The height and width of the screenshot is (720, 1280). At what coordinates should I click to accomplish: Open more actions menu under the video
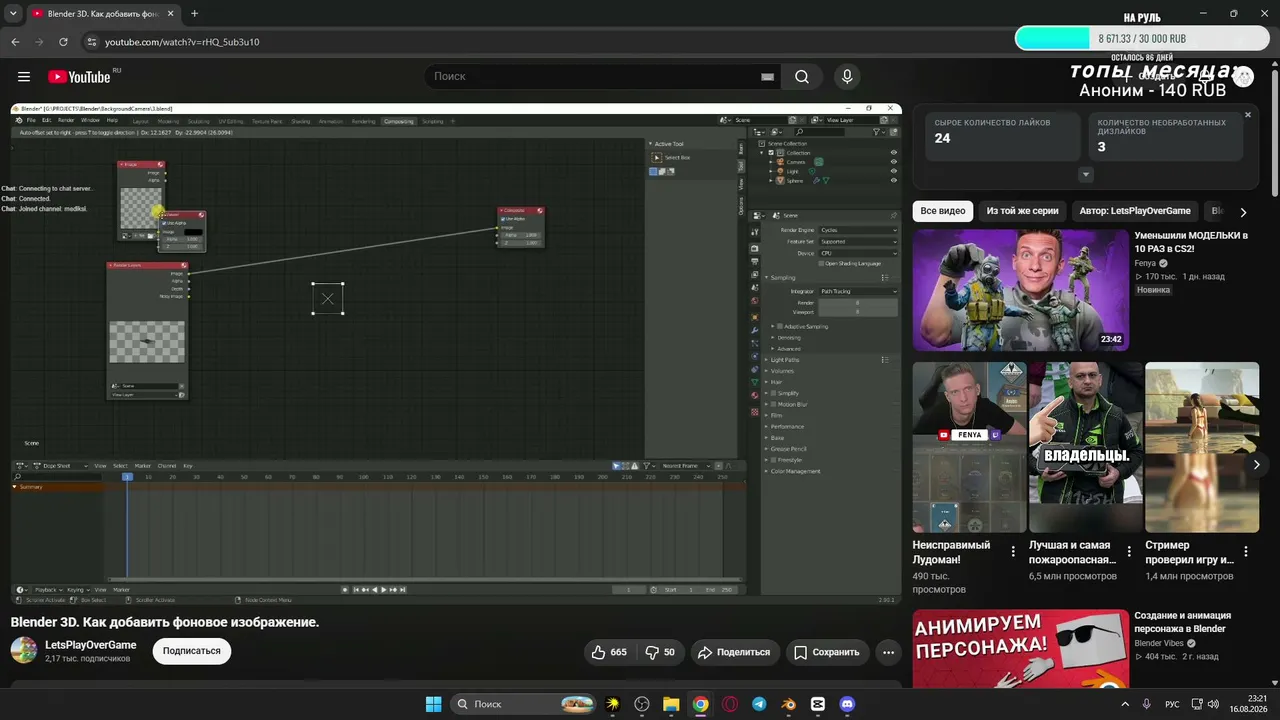click(x=888, y=652)
